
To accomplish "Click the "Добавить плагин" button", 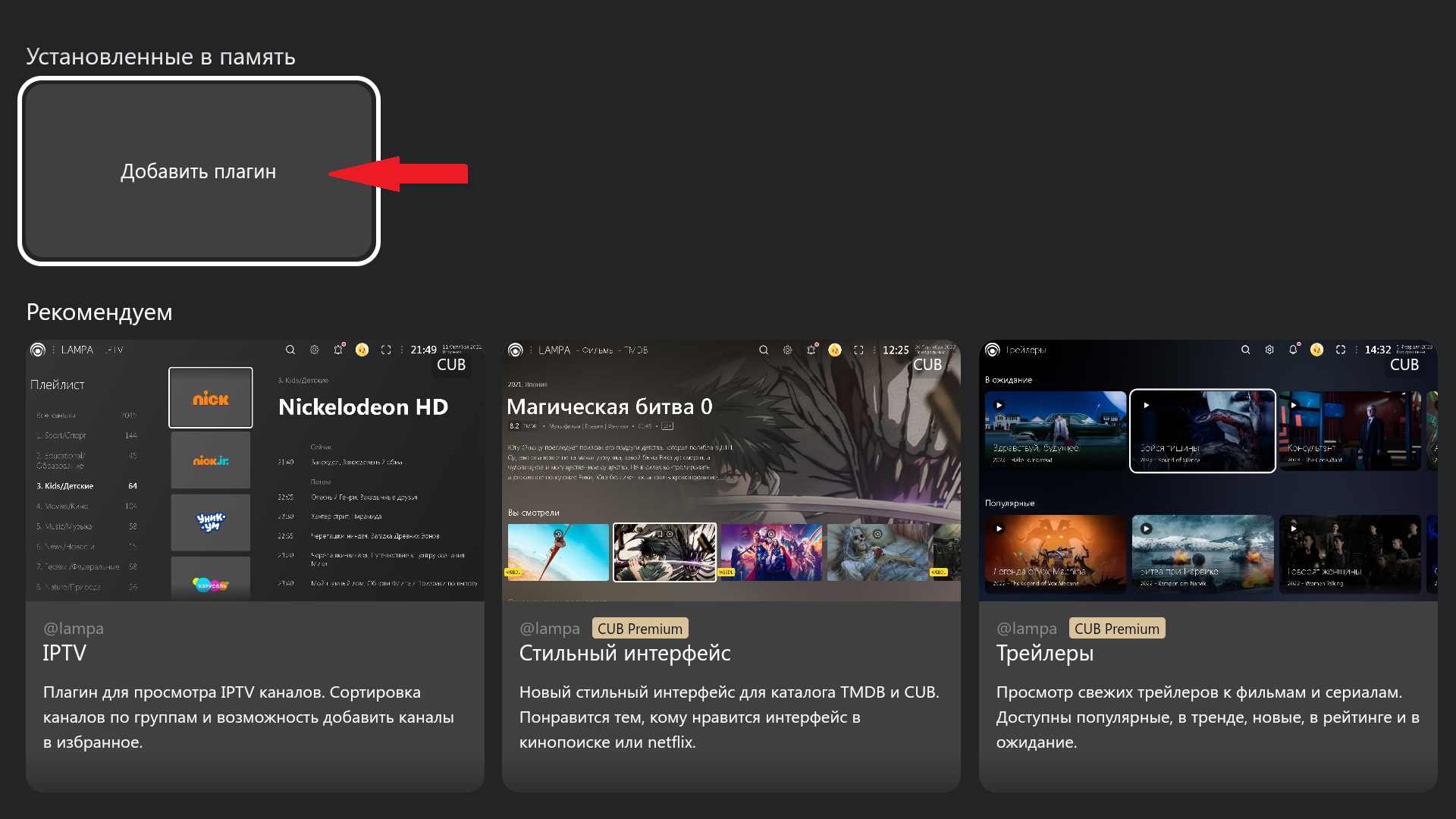I will pos(199,171).
